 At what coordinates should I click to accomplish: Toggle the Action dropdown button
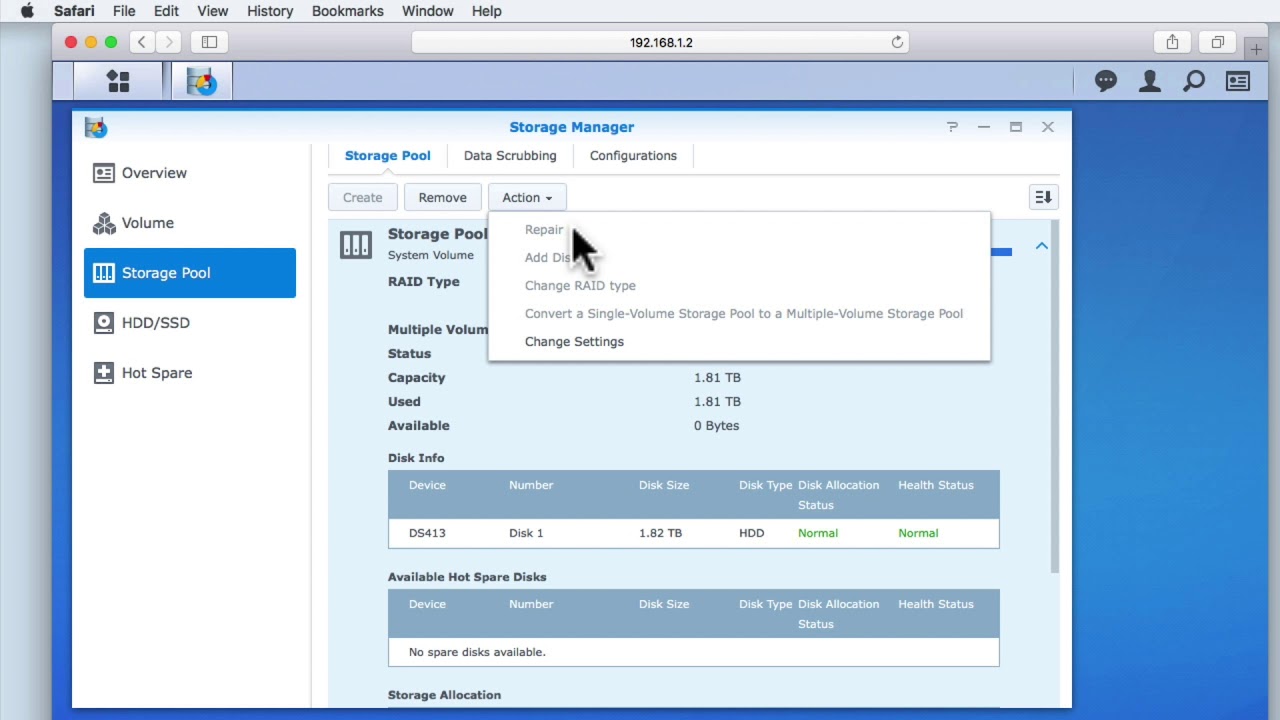pyautogui.click(x=527, y=197)
